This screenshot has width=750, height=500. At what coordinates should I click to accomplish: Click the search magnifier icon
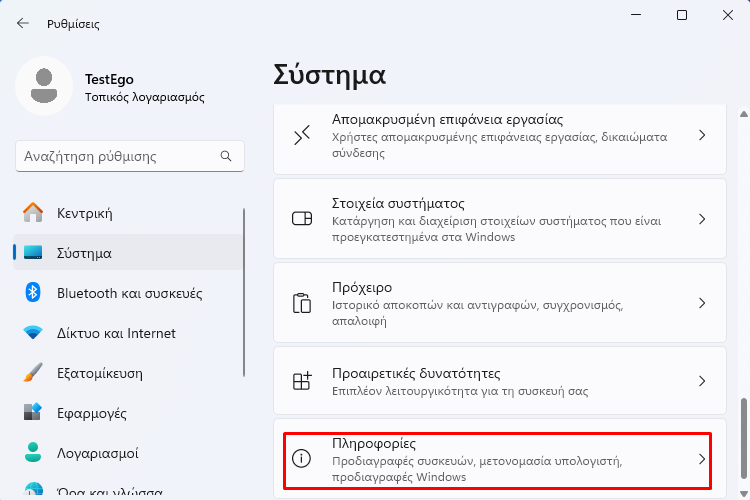tap(226, 156)
